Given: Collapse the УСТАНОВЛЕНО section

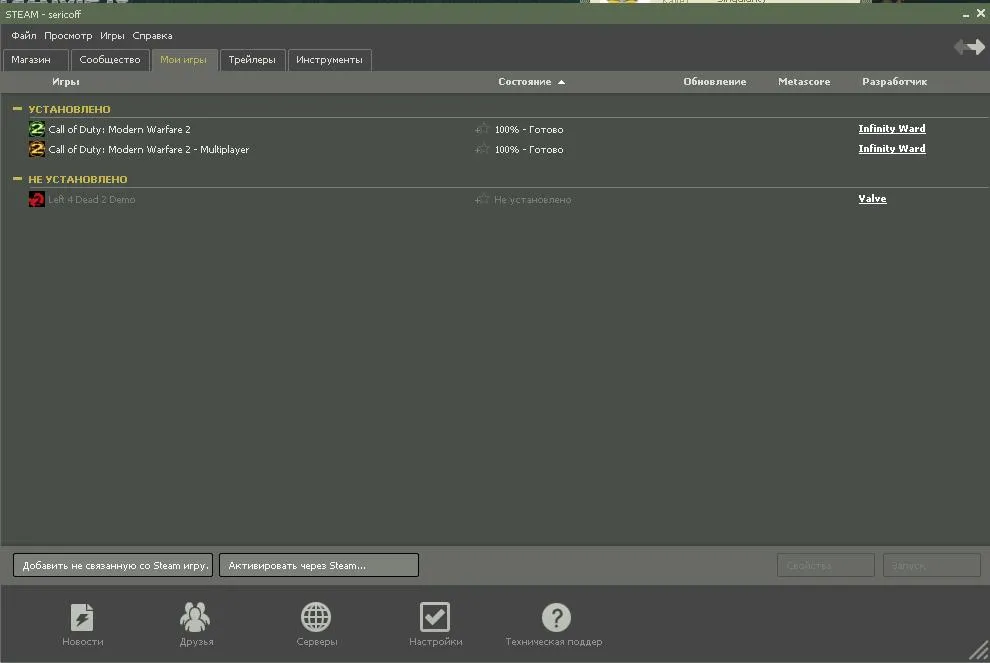Looking at the screenshot, I should (x=17, y=109).
